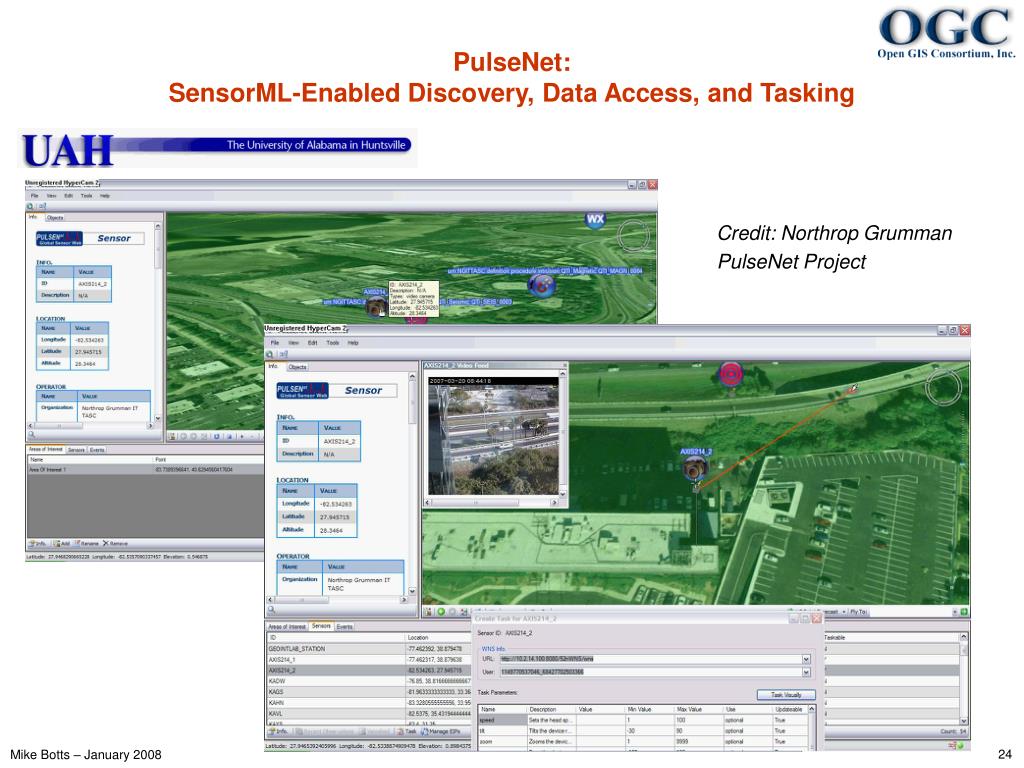Click compass ring on back window map
Viewport: 1024px width, 768px height.
point(633,236)
